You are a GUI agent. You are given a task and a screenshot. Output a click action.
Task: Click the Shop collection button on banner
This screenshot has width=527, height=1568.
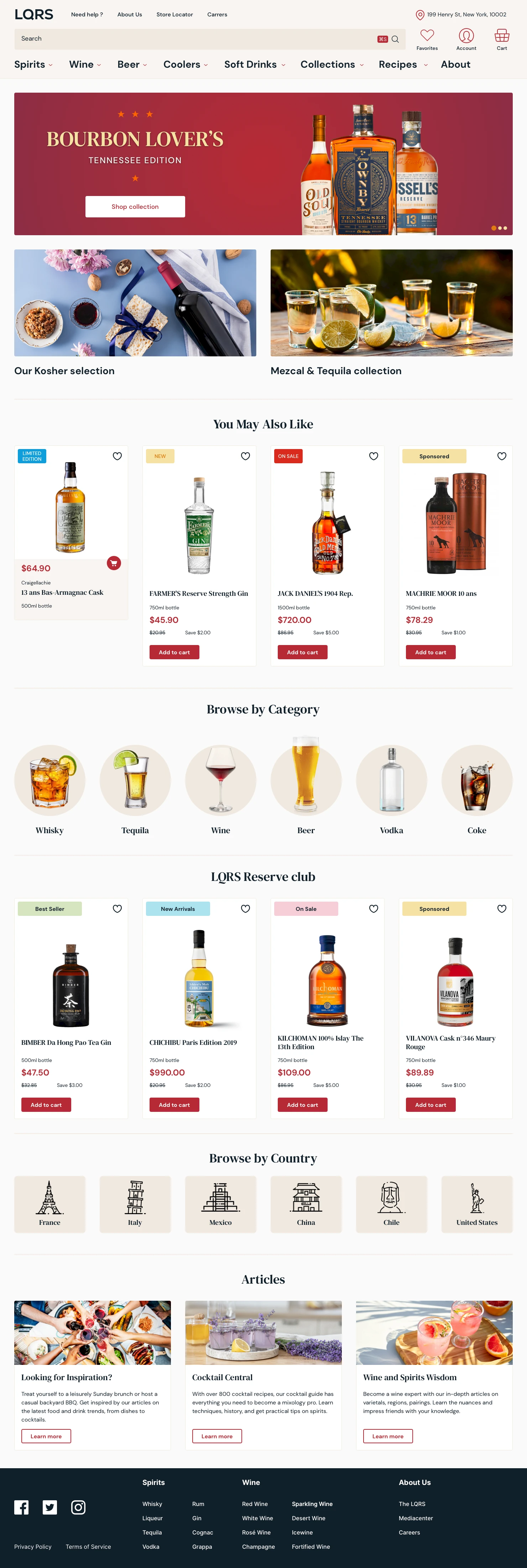pyautogui.click(x=135, y=207)
